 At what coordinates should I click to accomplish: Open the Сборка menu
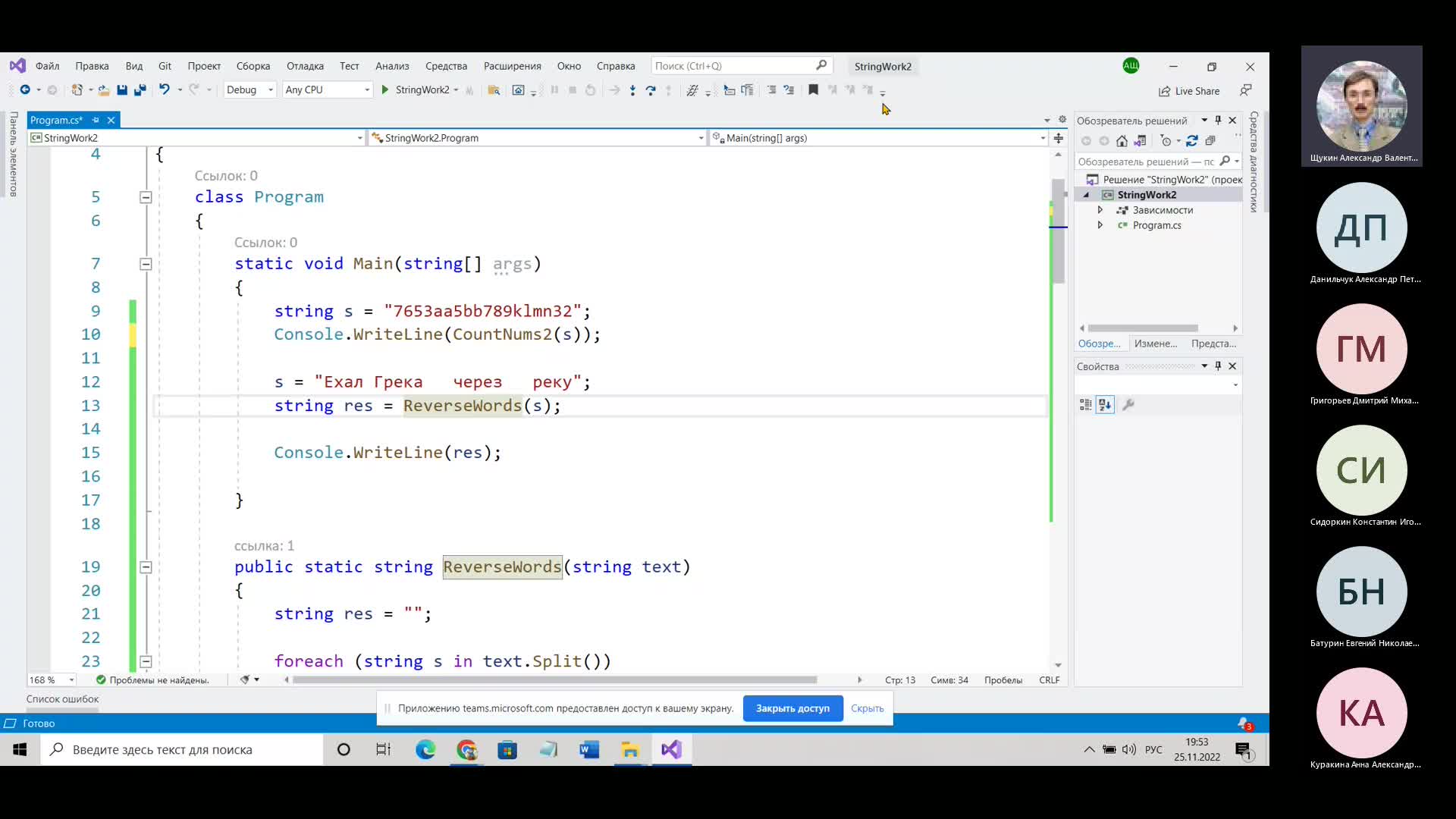pyautogui.click(x=253, y=66)
